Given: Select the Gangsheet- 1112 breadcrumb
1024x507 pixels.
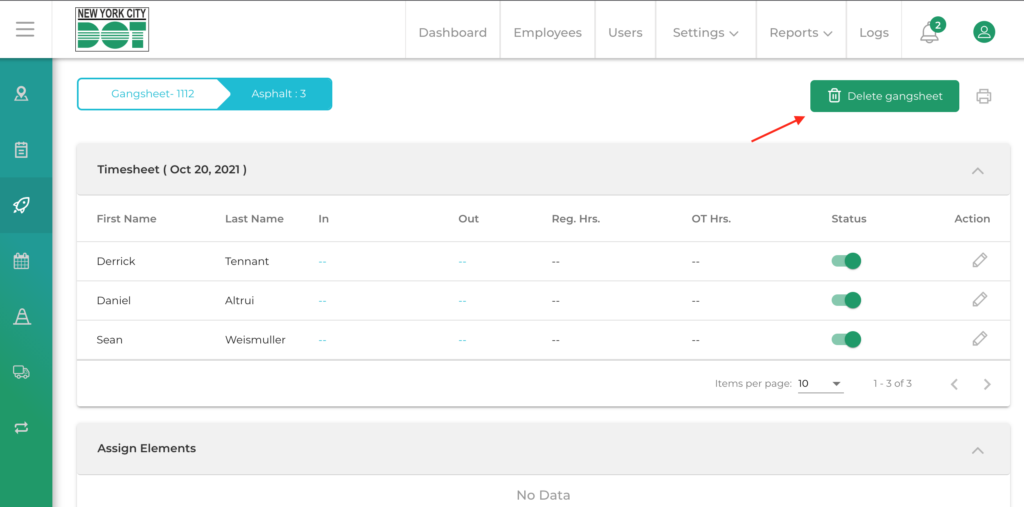Looking at the screenshot, I should tap(152, 94).
